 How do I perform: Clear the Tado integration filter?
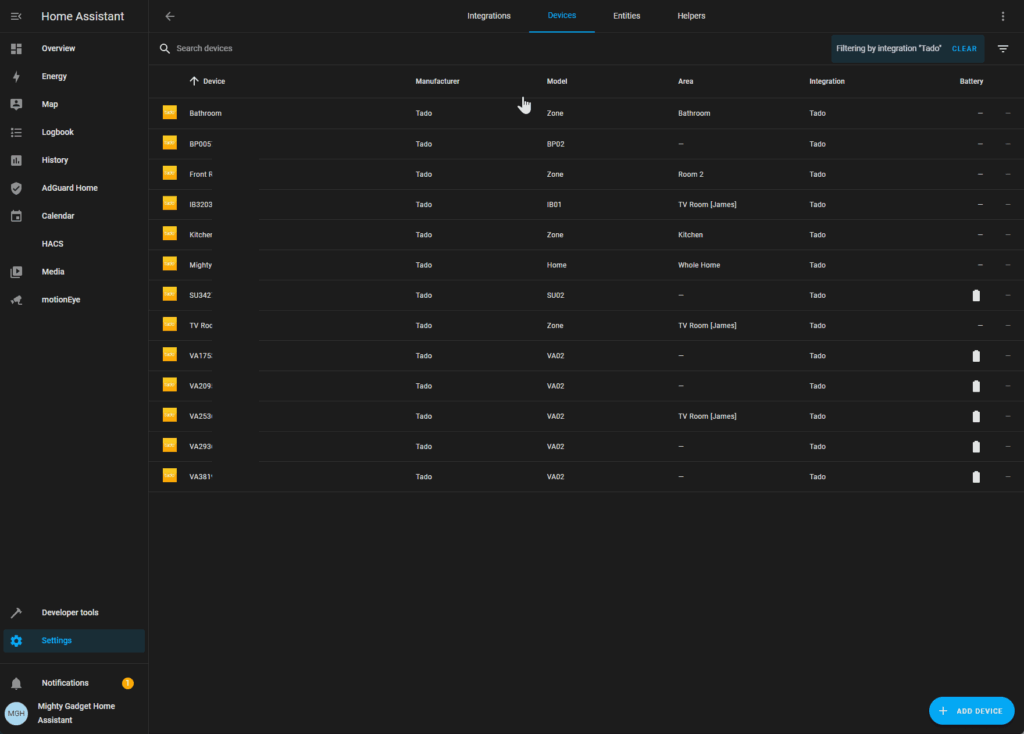964,48
